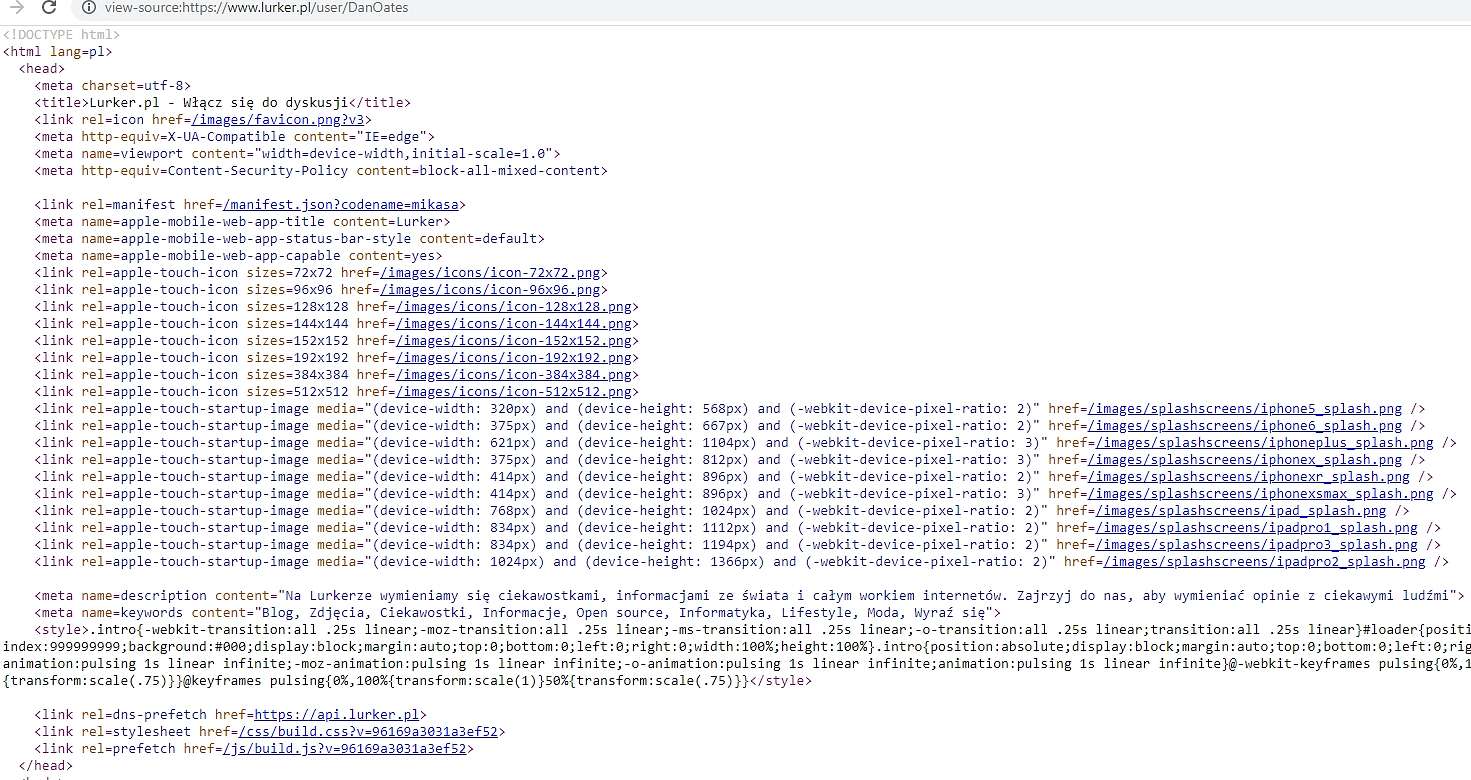Open the icon-512x512.png link
The image size is (1471, 780).
(514, 391)
